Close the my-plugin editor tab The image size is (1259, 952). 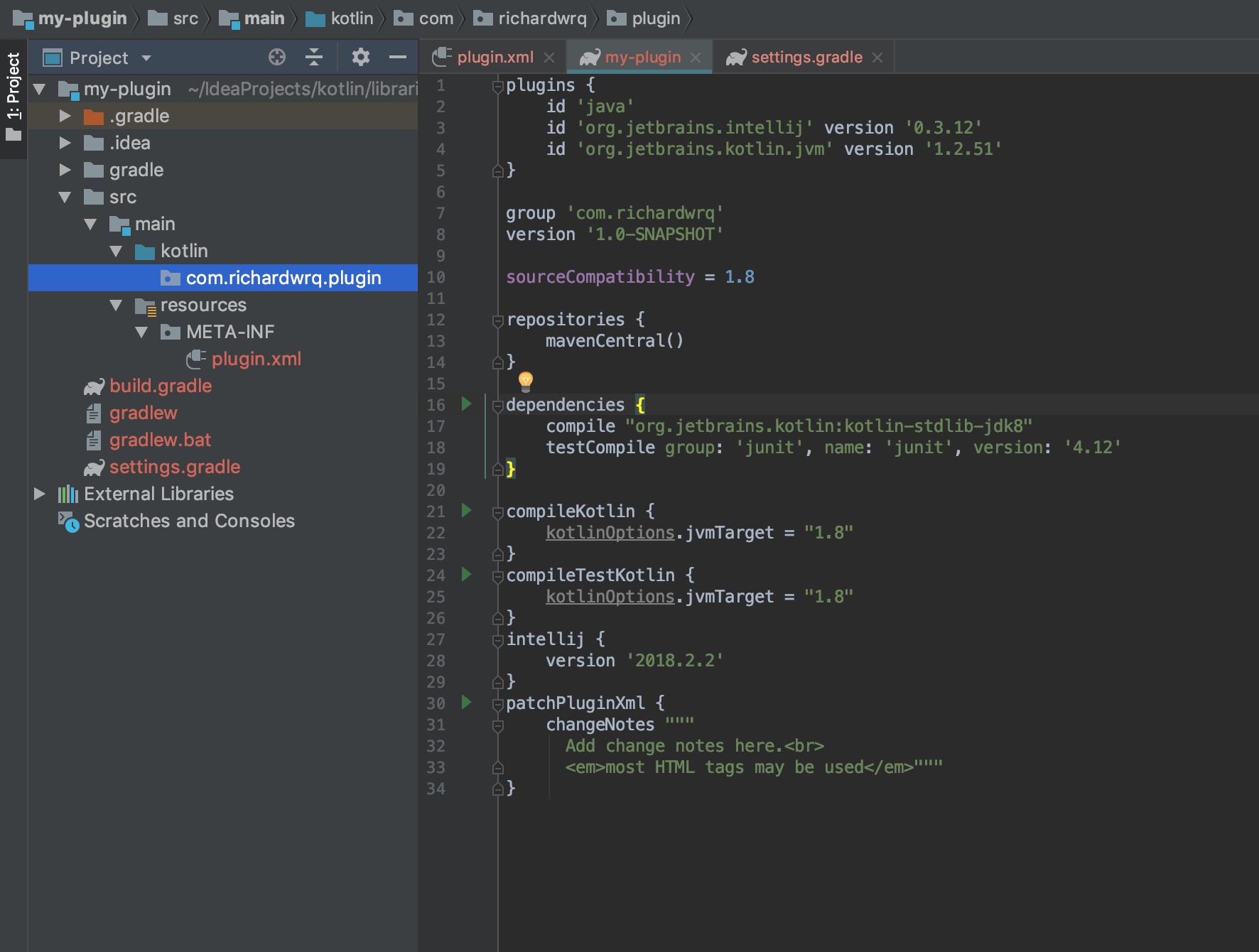point(697,57)
